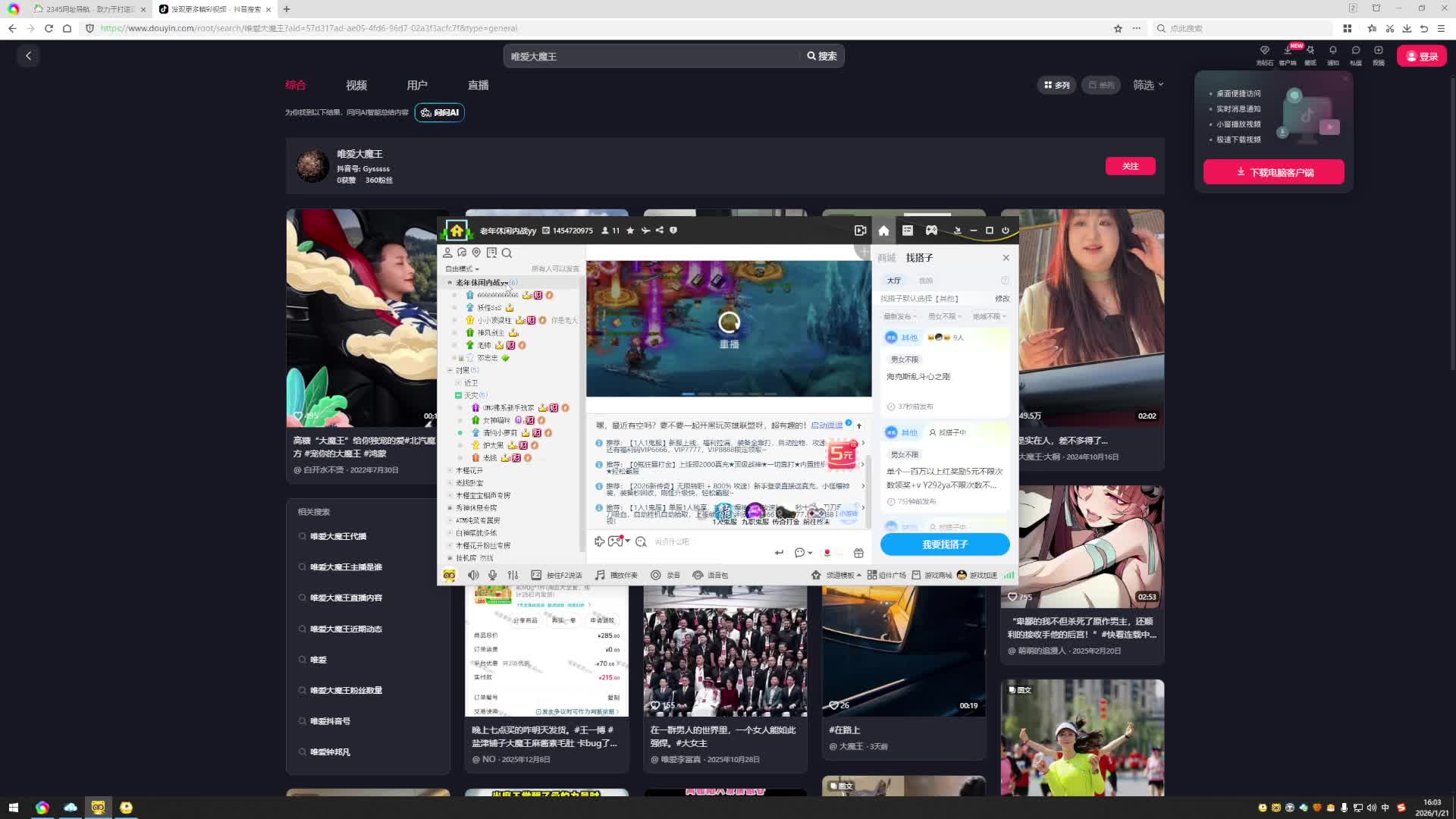
Task: Switch to the 视频 tab
Action: pyautogui.click(x=356, y=85)
